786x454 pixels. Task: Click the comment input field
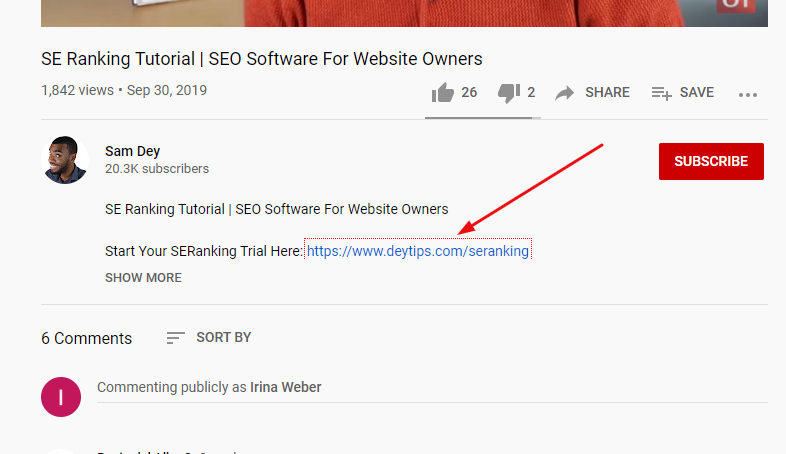(432, 388)
